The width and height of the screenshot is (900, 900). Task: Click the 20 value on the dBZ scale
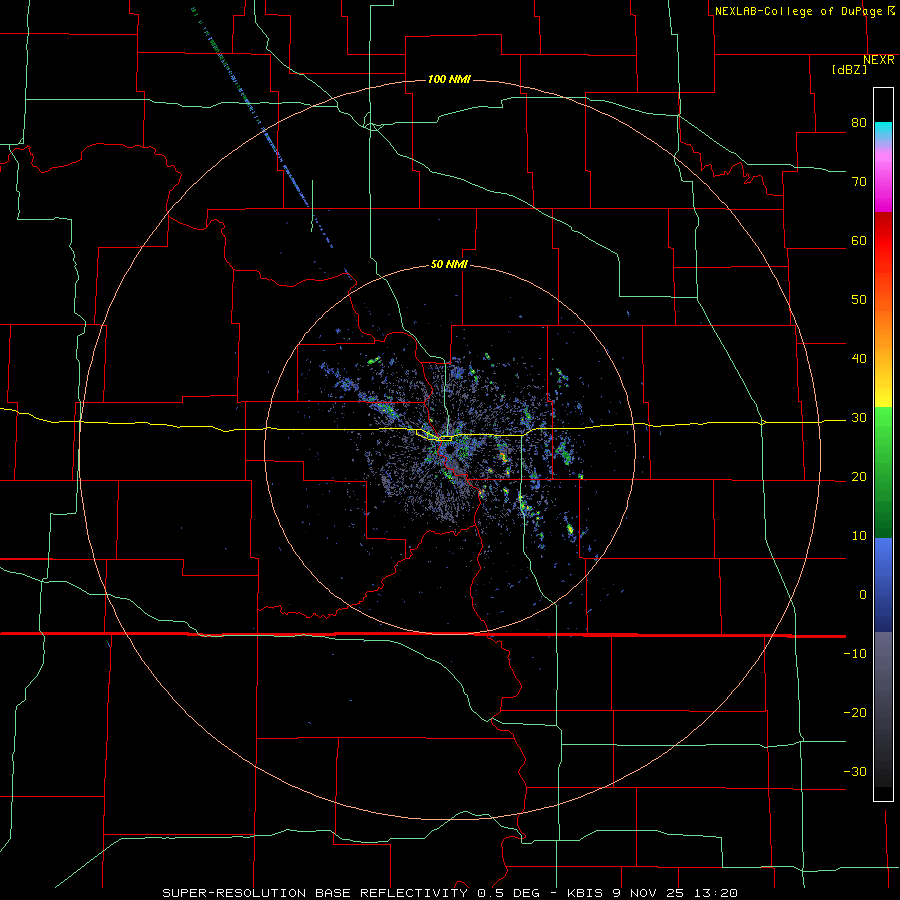859,477
